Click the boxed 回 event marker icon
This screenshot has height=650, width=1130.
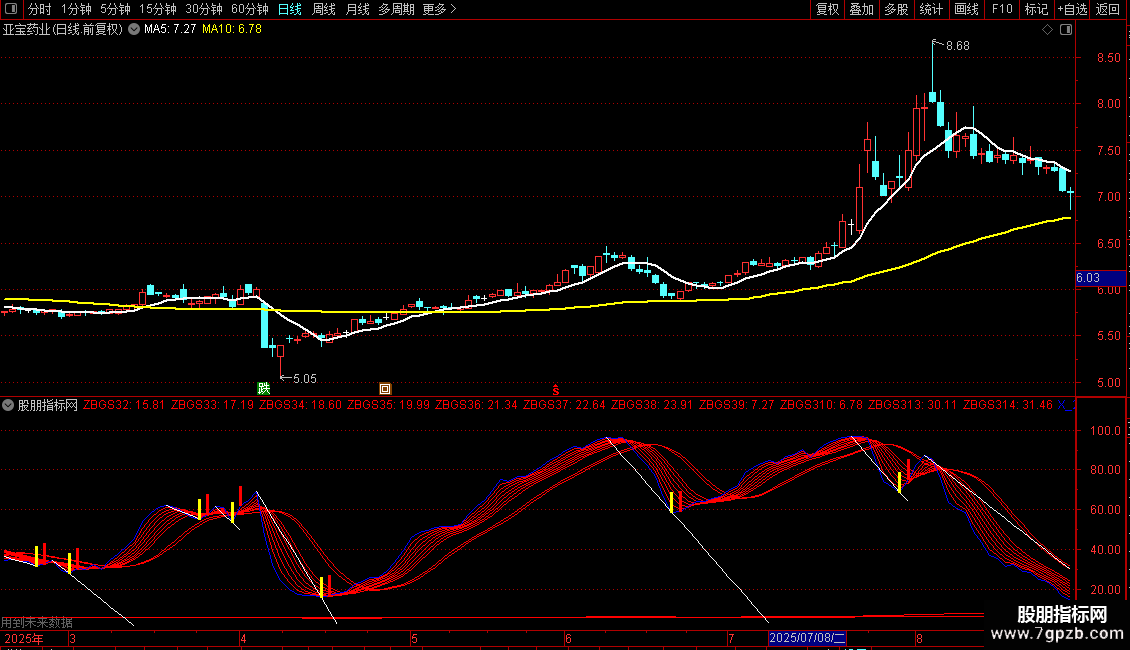[x=385, y=388]
